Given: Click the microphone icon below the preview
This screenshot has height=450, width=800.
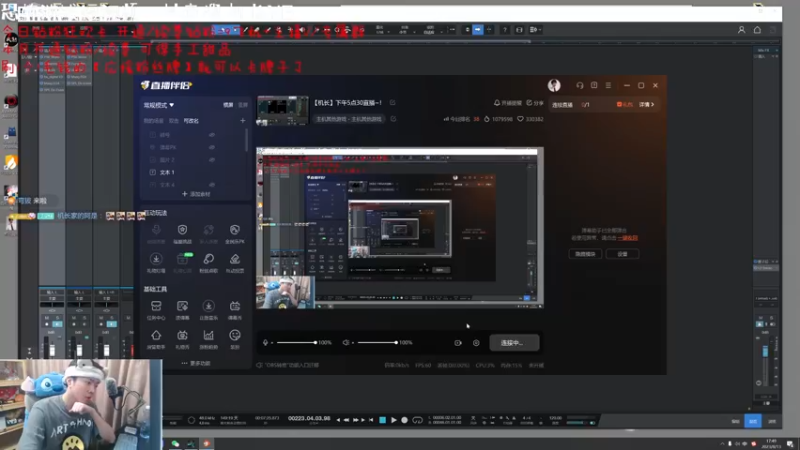Looking at the screenshot, I should pyautogui.click(x=265, y=342).
